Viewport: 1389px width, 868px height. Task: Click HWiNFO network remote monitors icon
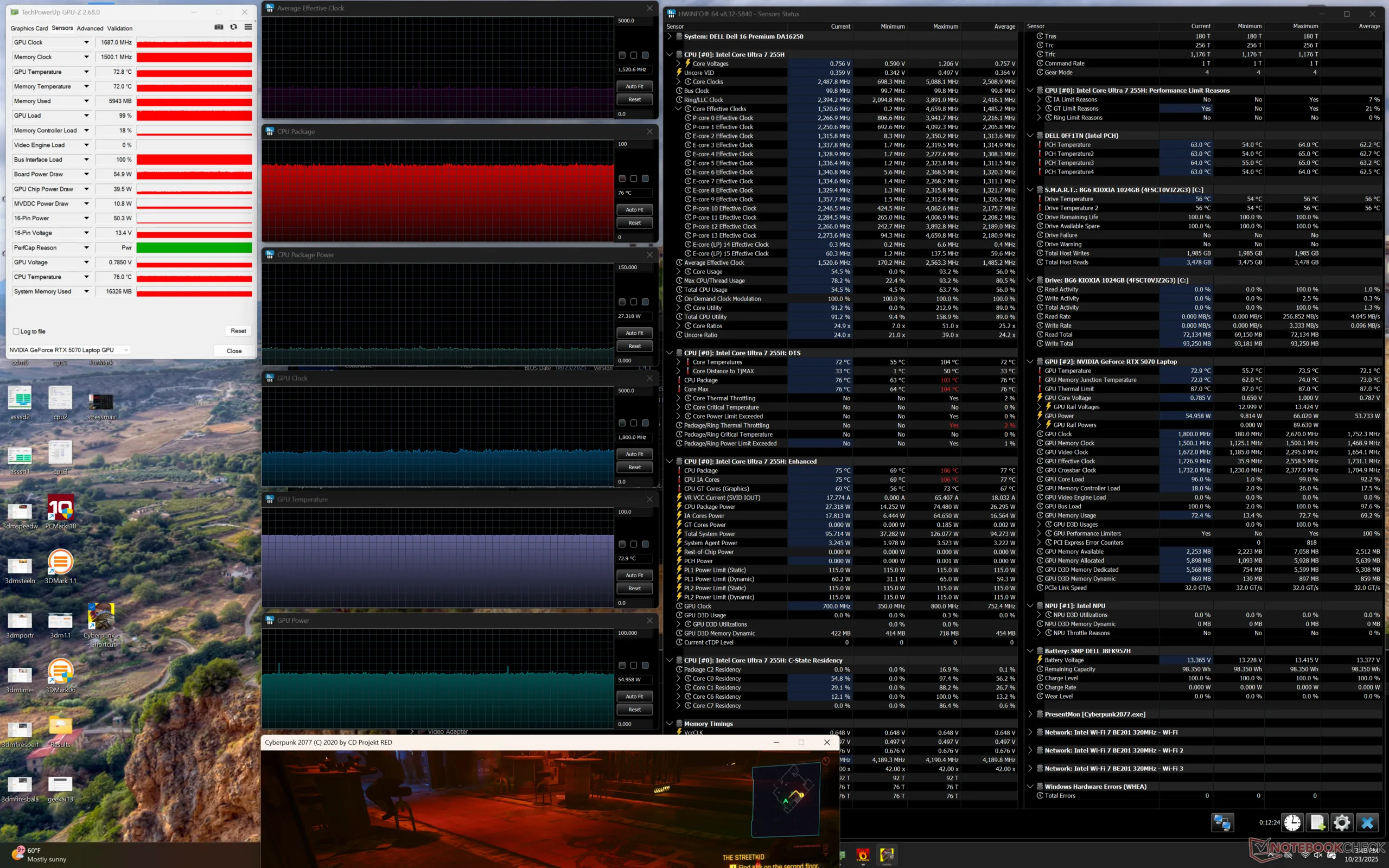[x=1222, y=822]
